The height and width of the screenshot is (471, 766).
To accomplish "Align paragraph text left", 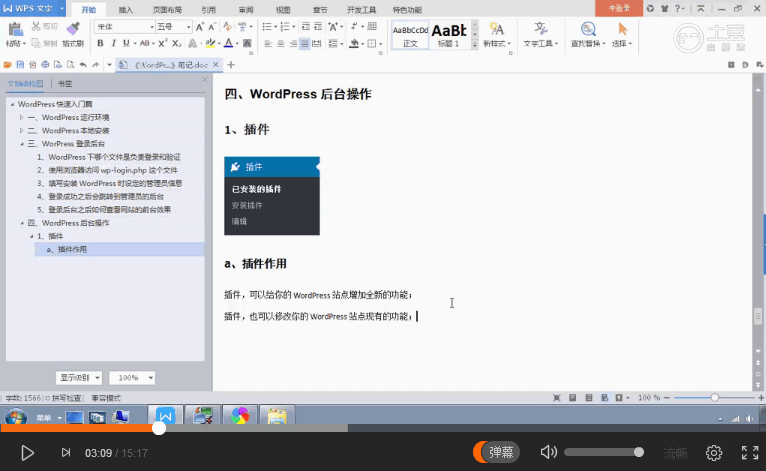I will [268, 43].
